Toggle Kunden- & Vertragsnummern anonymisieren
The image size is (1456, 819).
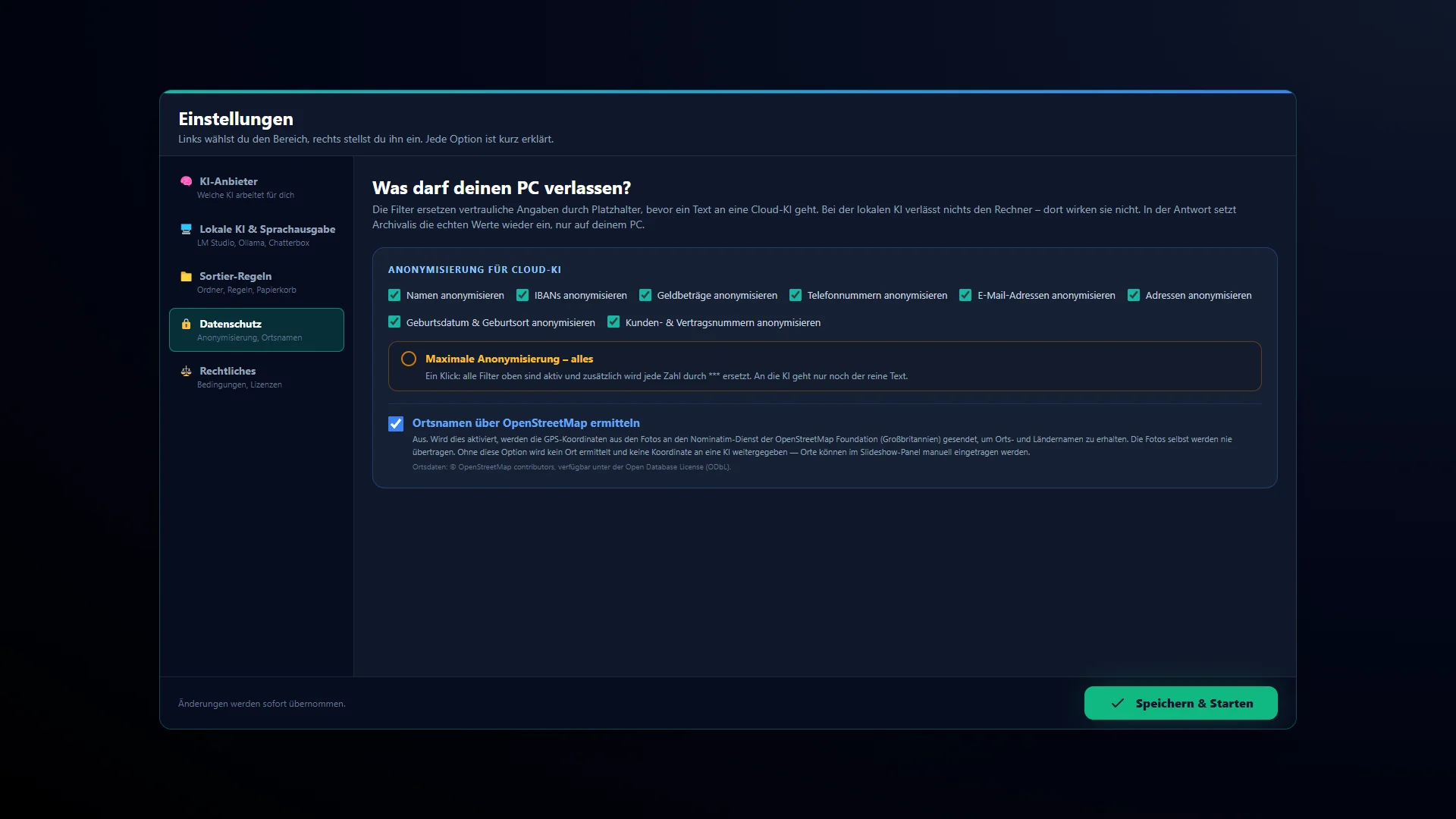pyautogui.click(x=613, y=322)
